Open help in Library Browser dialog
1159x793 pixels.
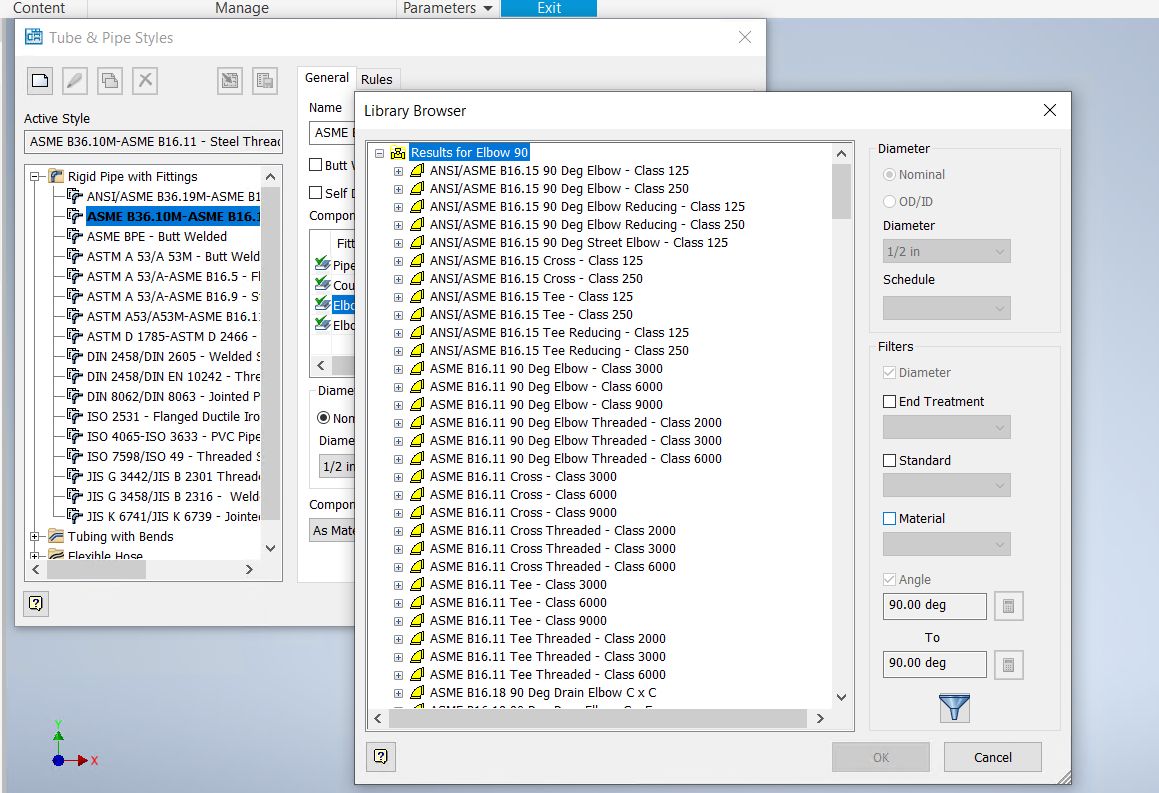click(381, 756)
